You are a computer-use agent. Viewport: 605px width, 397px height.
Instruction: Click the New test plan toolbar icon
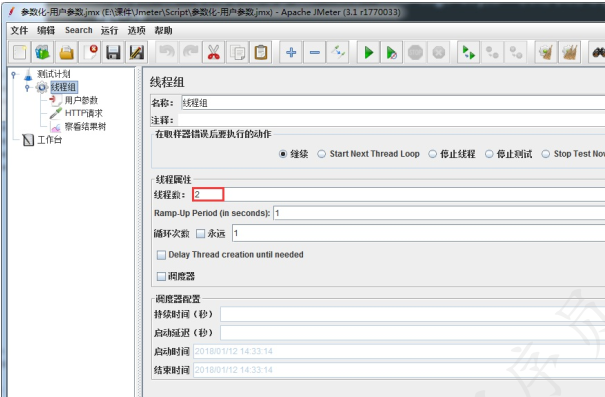[x=20, y=52]
